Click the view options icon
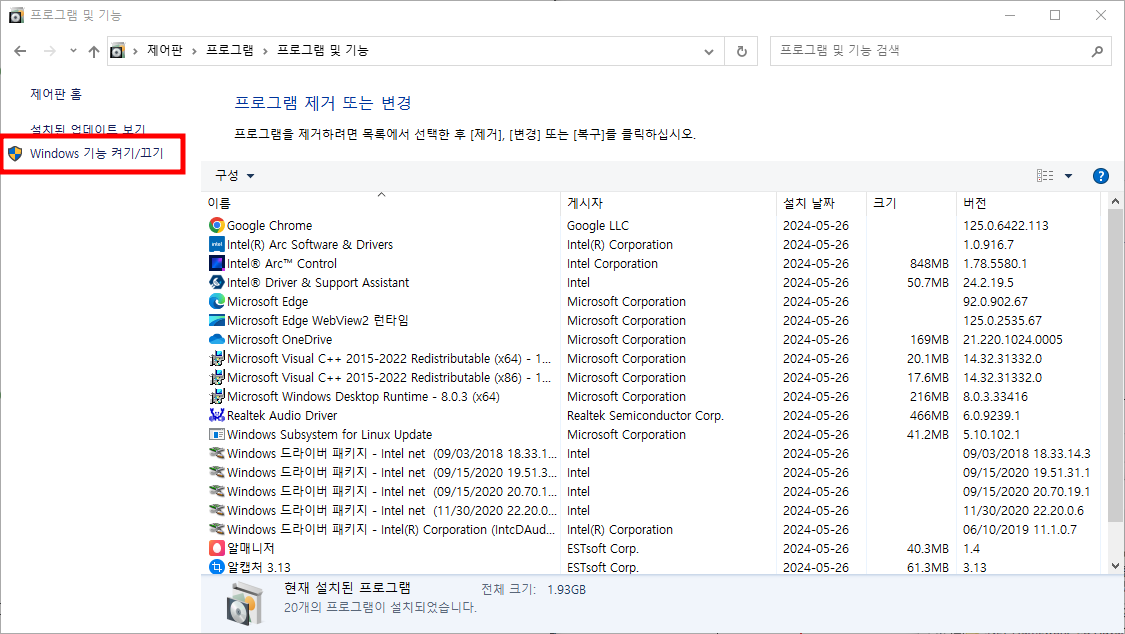This screenshot has width=1125, height=634. (x=1045, y=176)
